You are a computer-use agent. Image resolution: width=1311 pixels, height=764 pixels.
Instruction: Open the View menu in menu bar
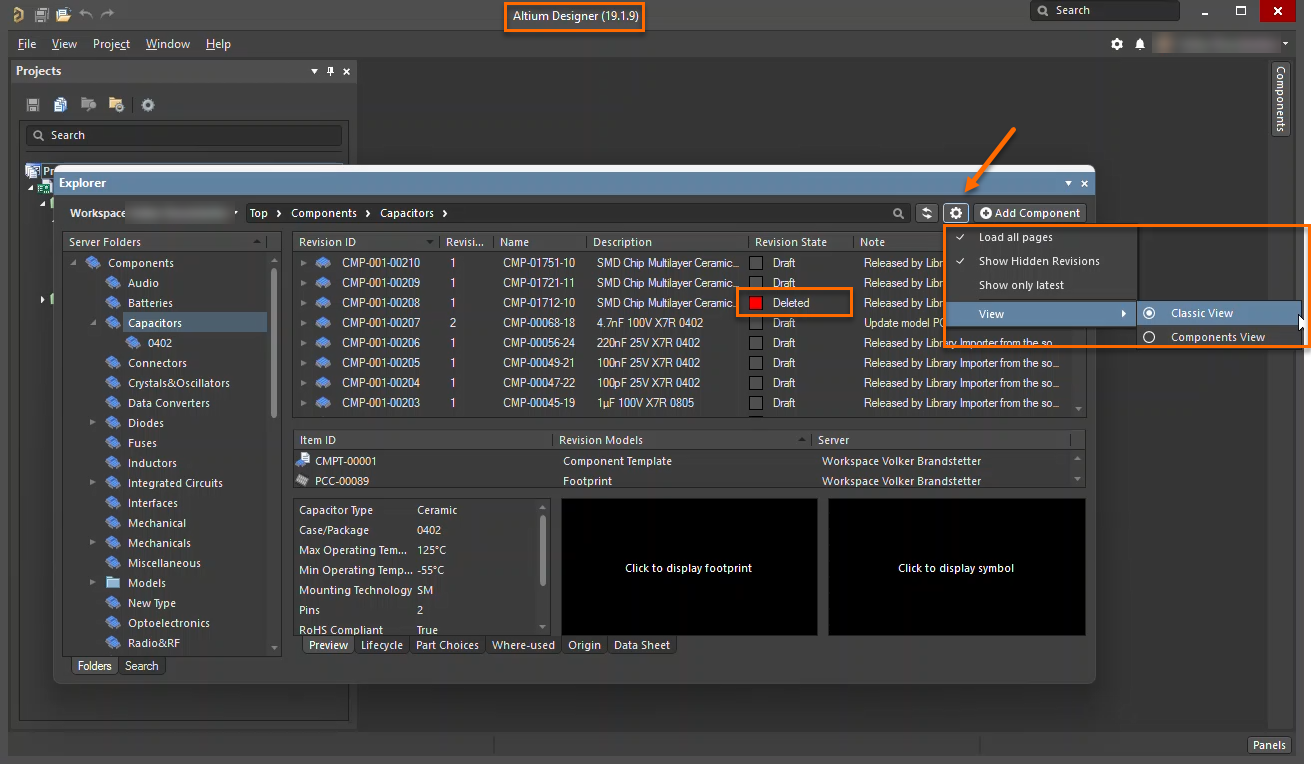click(x=64, y=44)
